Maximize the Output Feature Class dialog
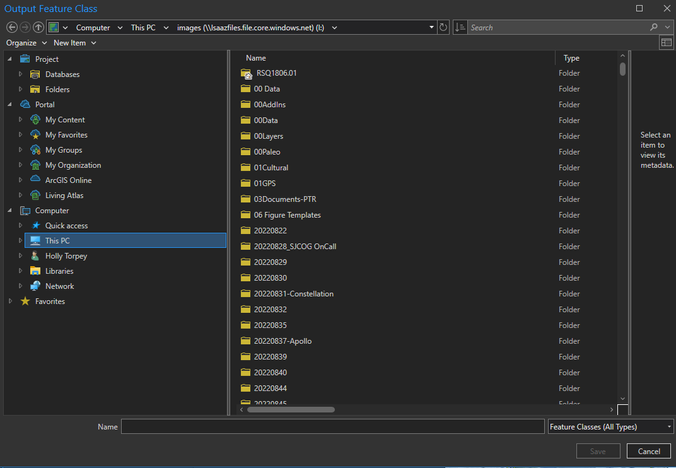Image resolution: width=676 pixels, height=468 pixels. [639, 9]
